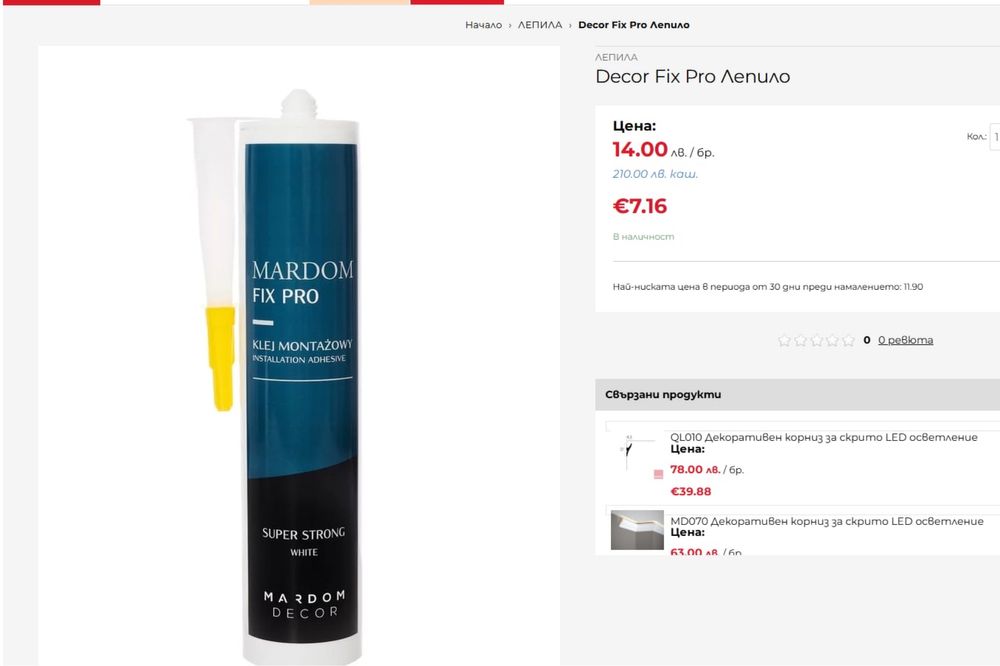1000x666 pixels.
Task: Open the ЛЕПИЛА label above the product title
Action: point(616,57)
